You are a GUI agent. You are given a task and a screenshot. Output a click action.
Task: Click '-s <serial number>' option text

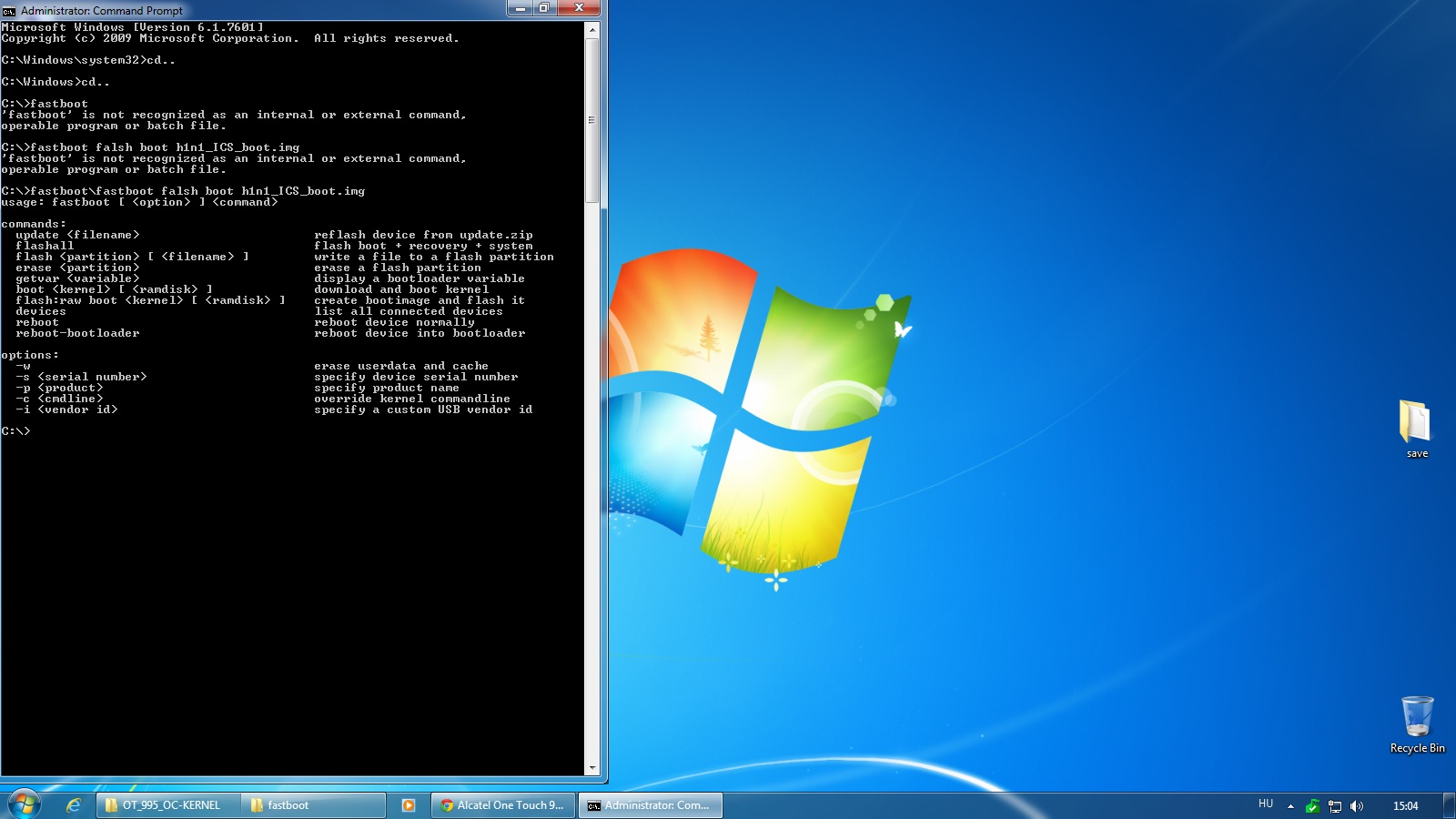81,377
